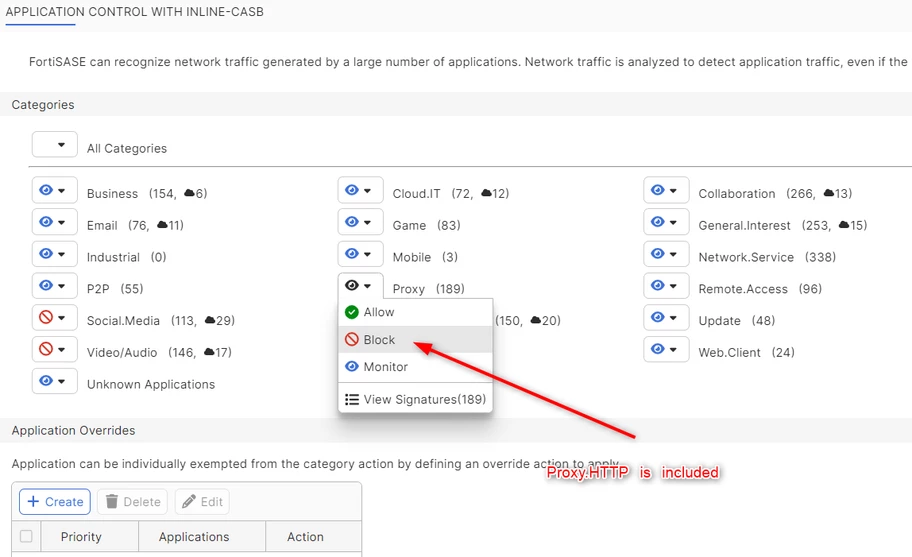Click the Remote.Access (96) label

(760, 289)
